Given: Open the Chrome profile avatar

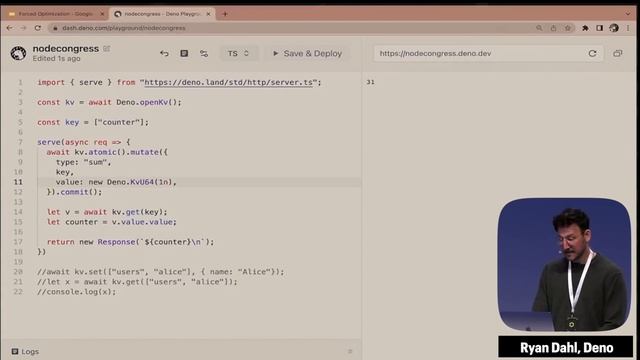Looking at the screenshot, I should [614, 28].
